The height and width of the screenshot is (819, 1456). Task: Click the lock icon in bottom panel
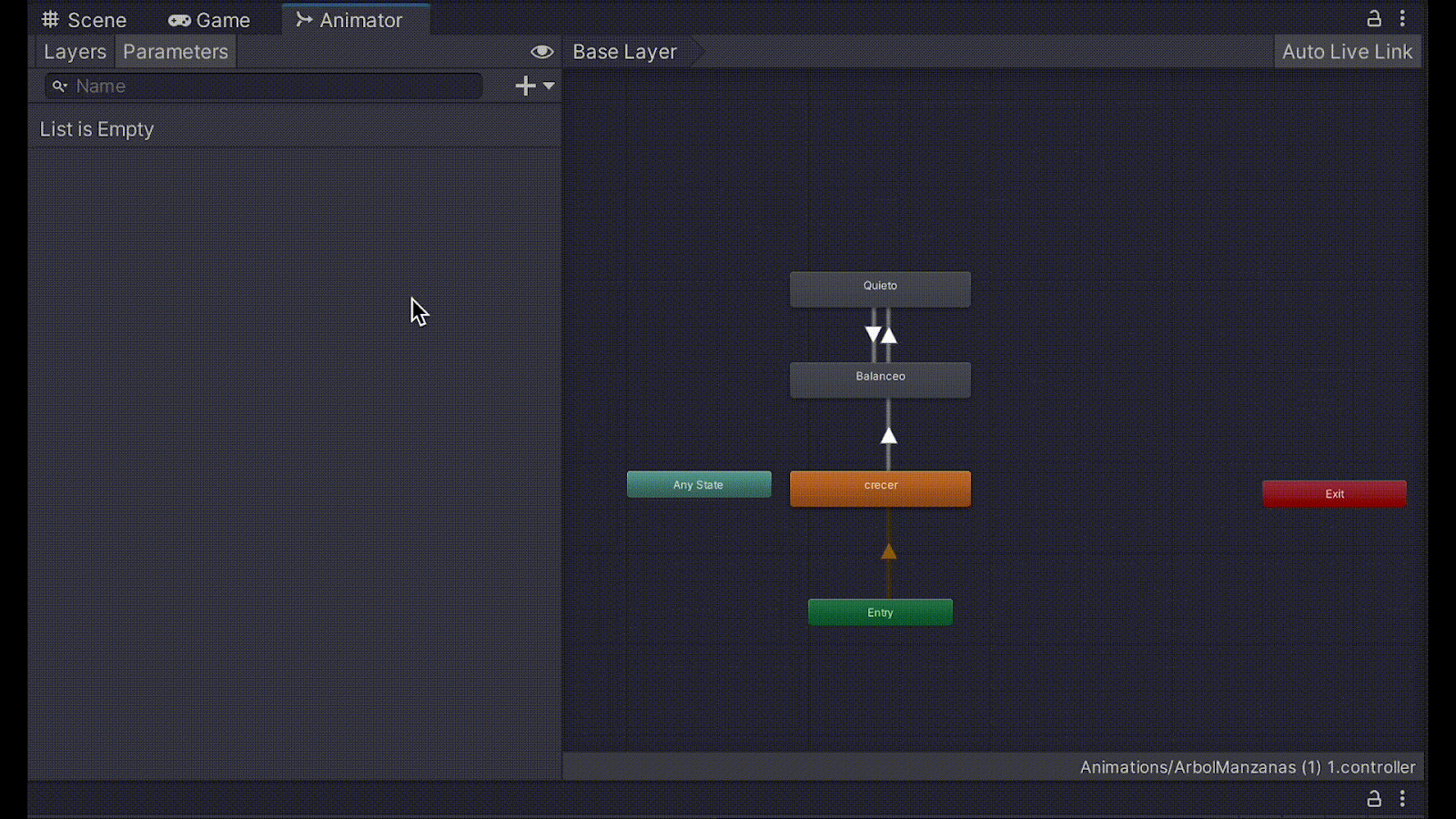pos(1374,799)
